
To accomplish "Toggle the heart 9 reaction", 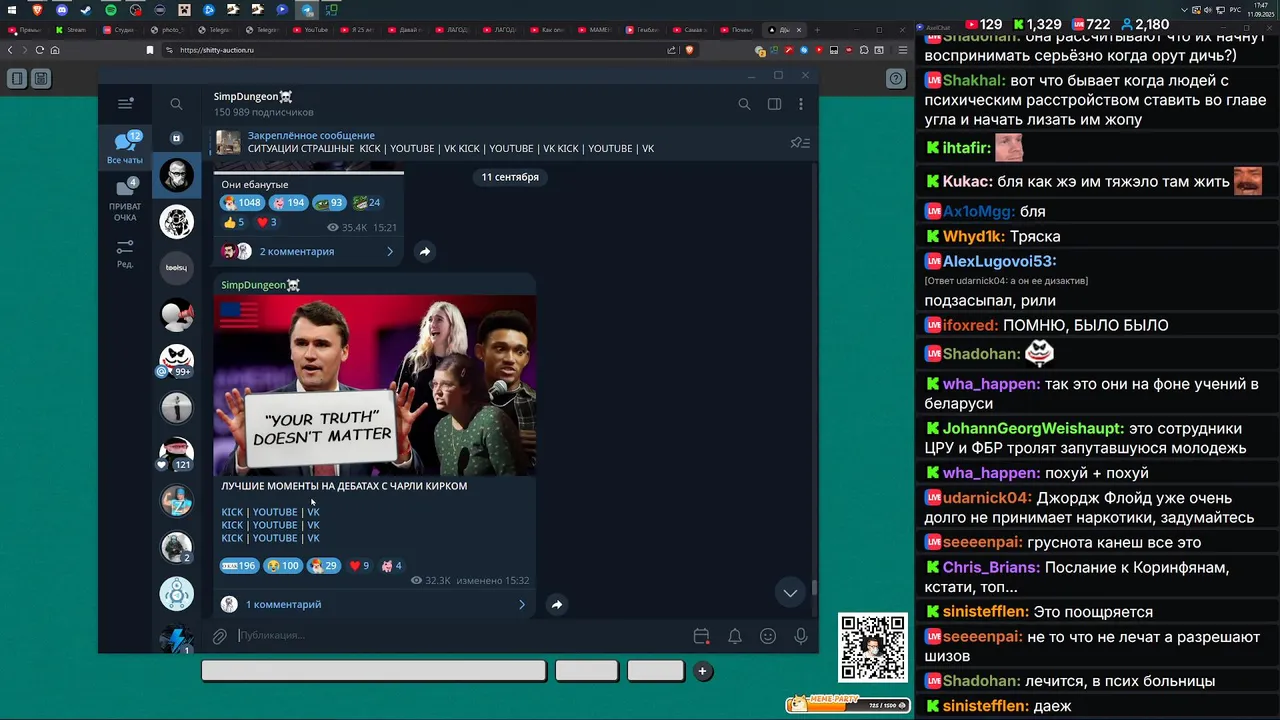I will (359, 566).
